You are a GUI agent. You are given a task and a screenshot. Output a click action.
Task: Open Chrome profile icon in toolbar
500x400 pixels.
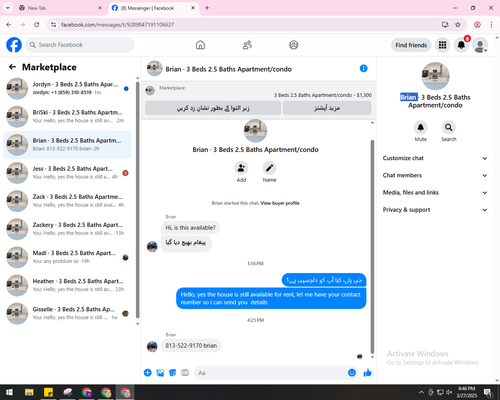pos(477,25)
